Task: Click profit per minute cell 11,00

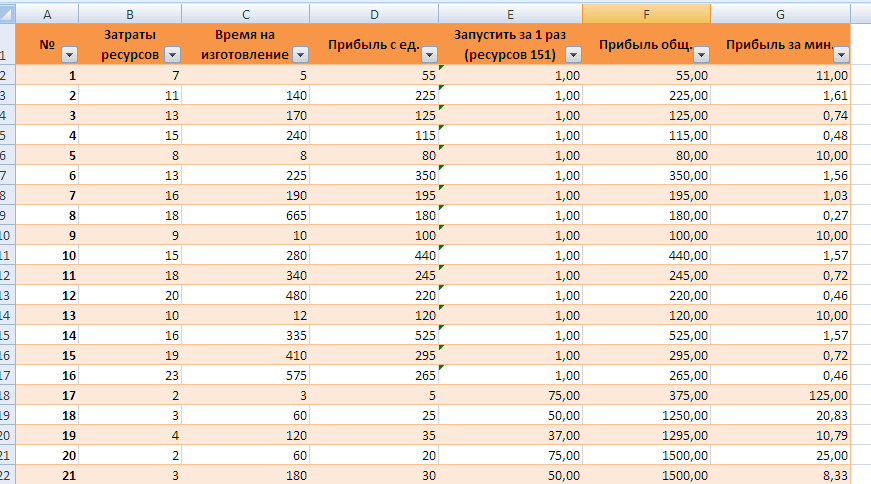Action: point(780,75)
